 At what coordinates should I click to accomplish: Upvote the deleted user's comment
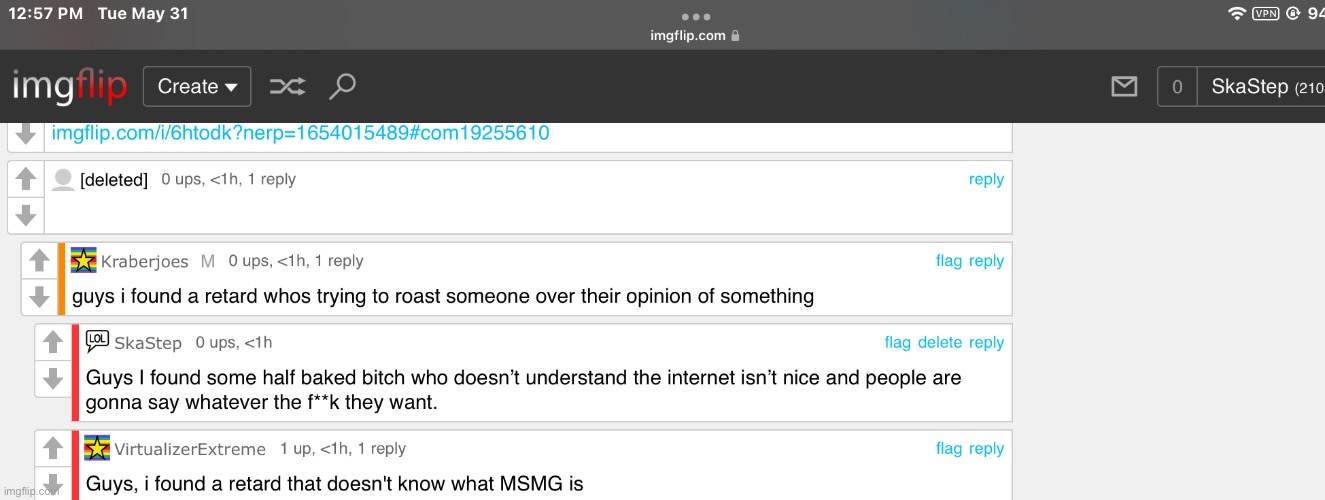[26, 180]
